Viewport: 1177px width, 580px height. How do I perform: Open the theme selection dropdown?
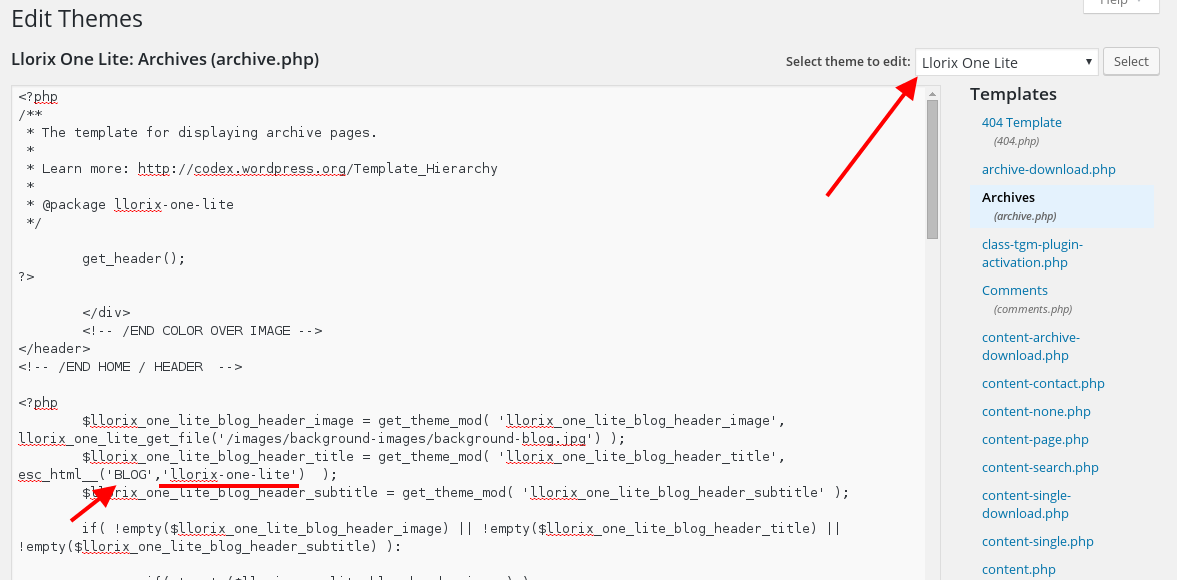coord(1007,62)
